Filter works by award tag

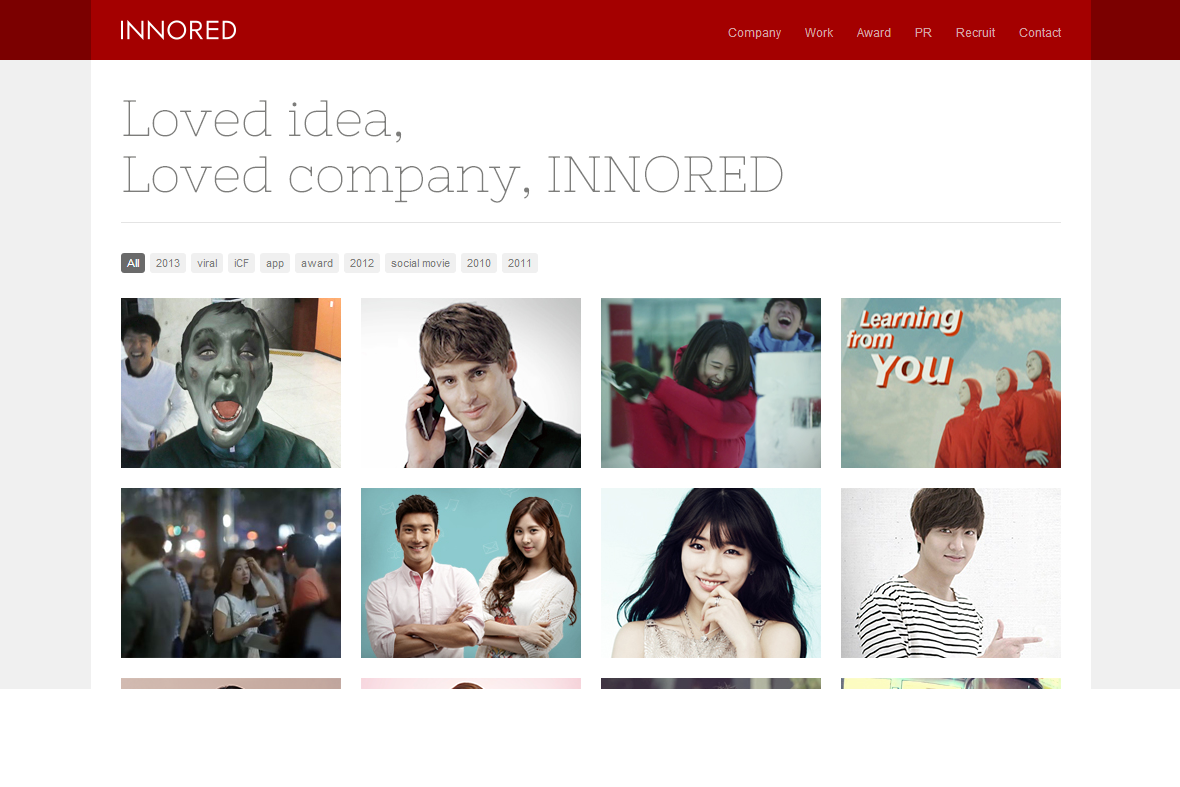(317, 263)
